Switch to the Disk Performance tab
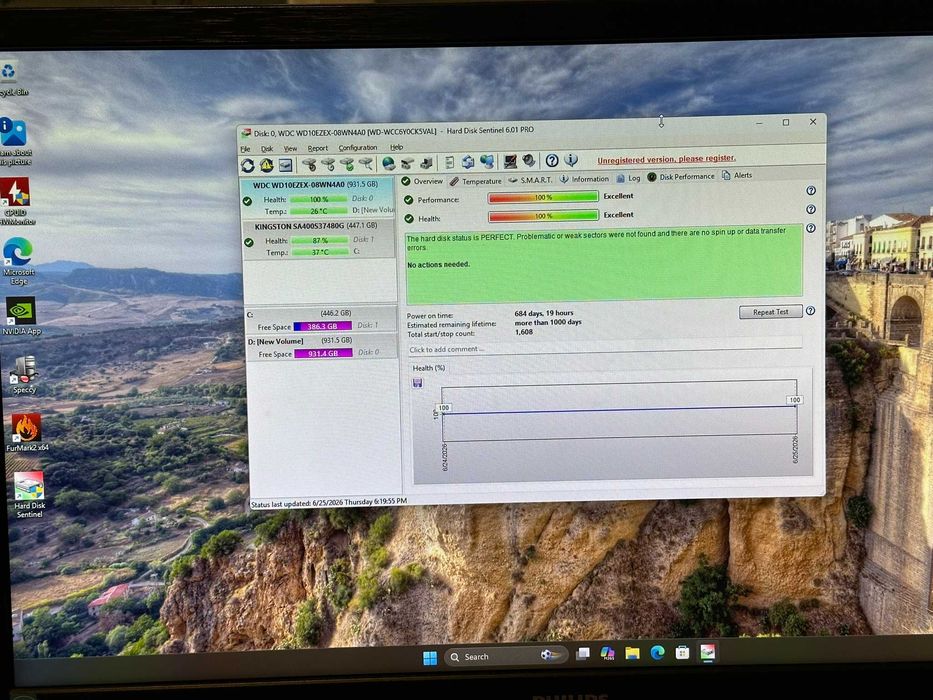Image resolution: width=933 pixels, height=700 pixels. pos(681,177)
